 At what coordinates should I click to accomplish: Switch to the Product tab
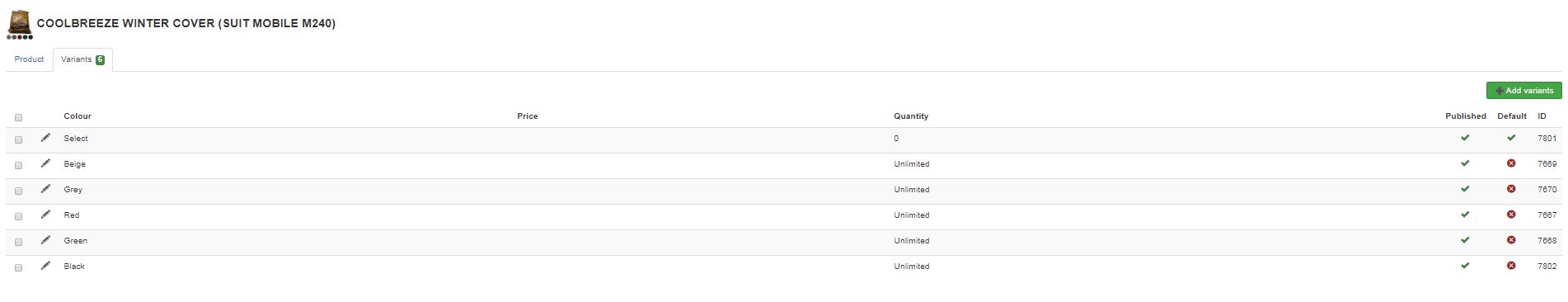(29, 59)
